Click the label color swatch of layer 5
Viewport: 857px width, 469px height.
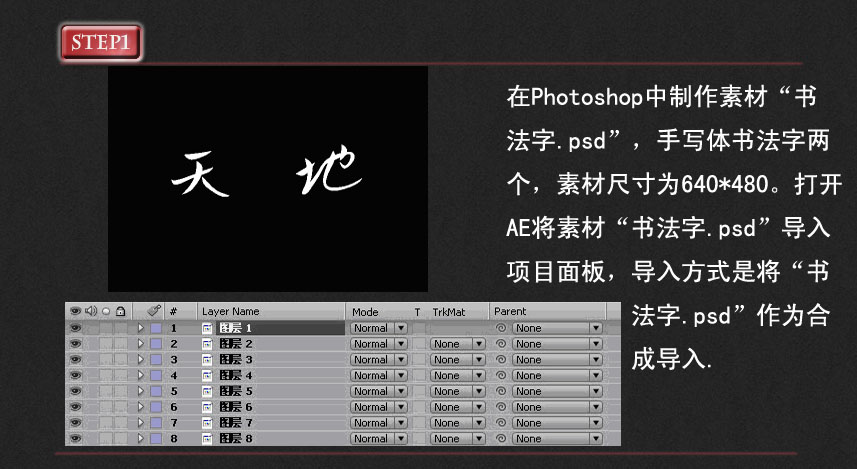click(156, 391)
